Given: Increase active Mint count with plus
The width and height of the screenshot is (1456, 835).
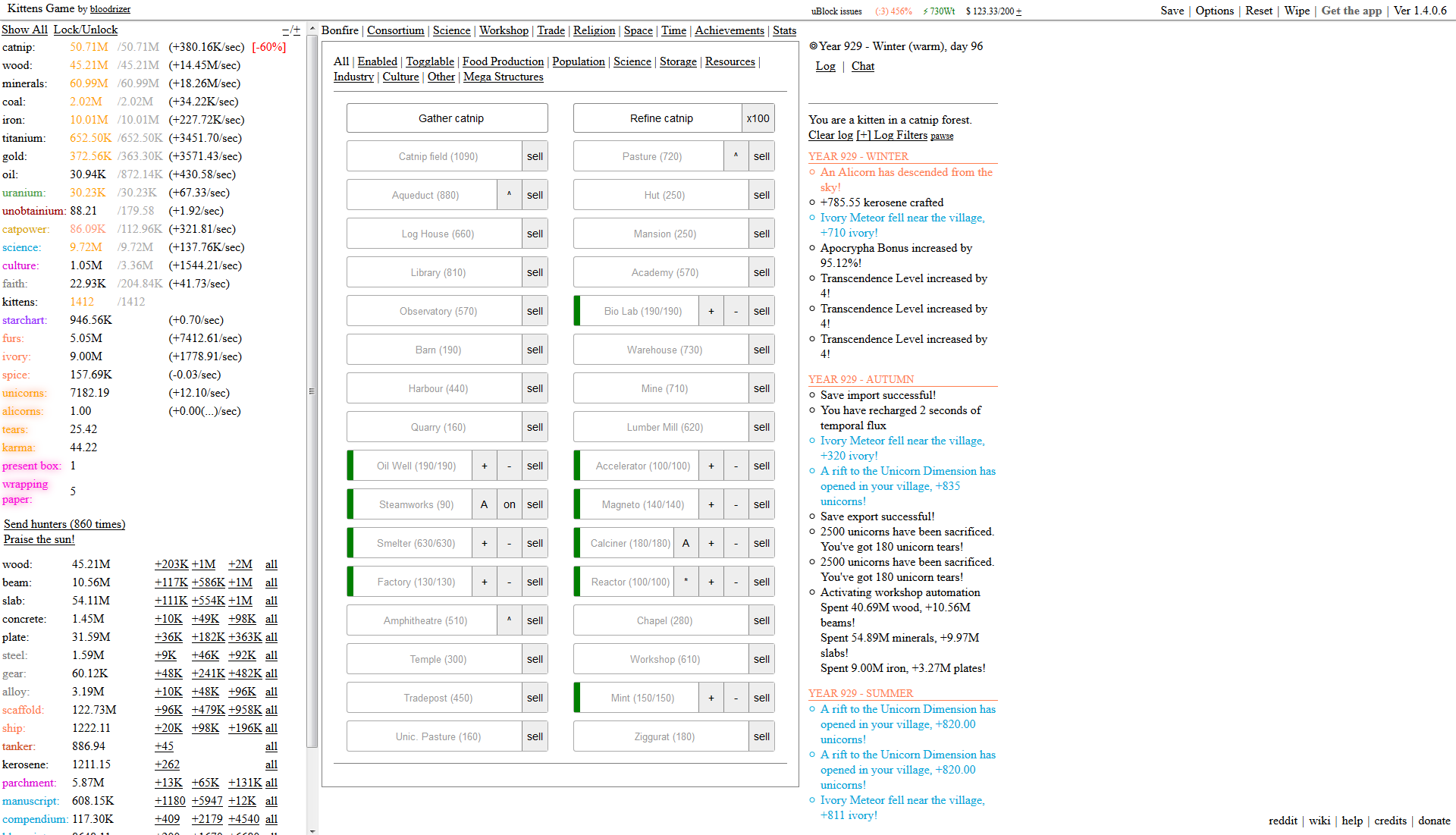Looking at the screenshot, I should (x=711, y=698).
